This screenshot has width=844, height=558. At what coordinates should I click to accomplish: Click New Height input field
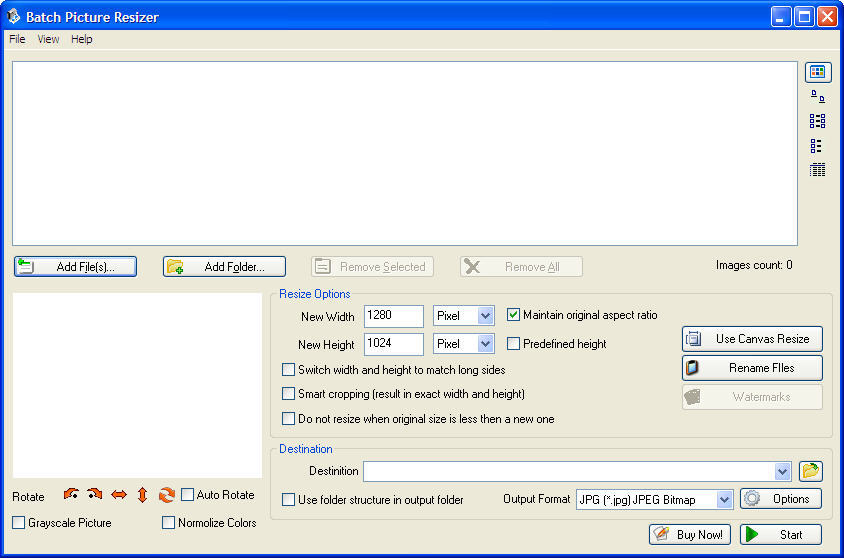point(393,344)
